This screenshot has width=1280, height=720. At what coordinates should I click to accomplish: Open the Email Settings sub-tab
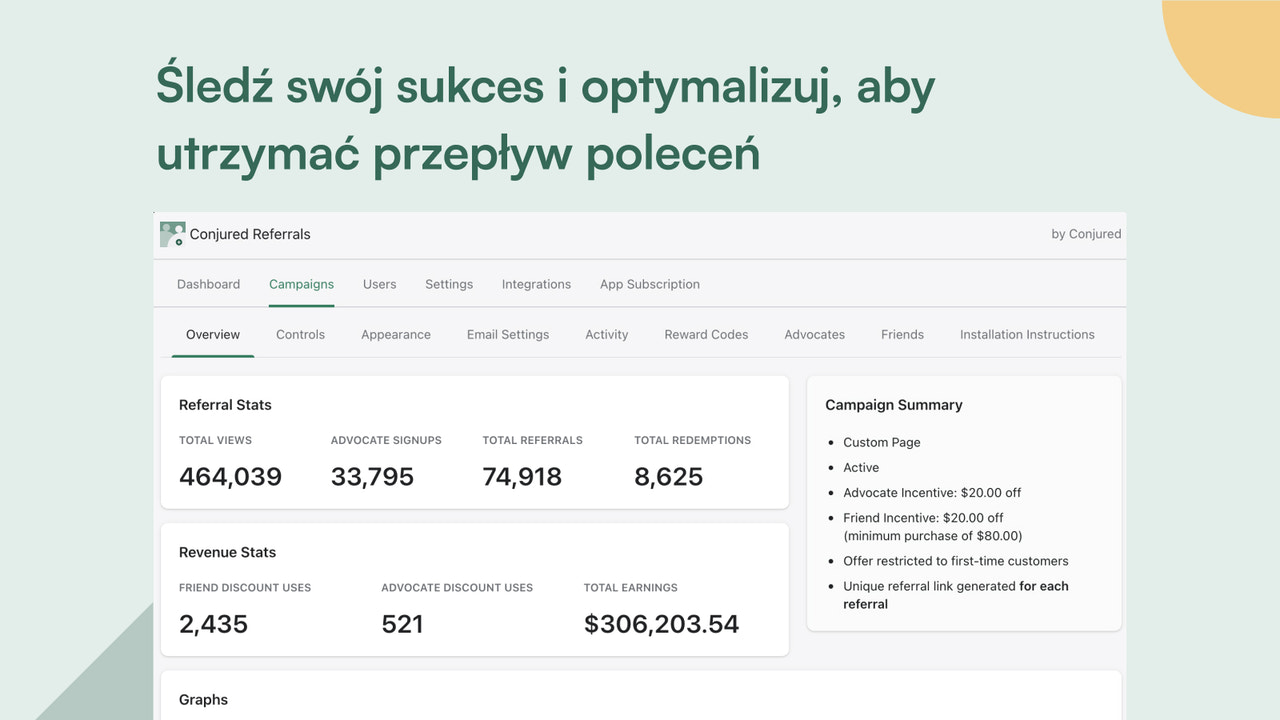(x=508, y=334)
